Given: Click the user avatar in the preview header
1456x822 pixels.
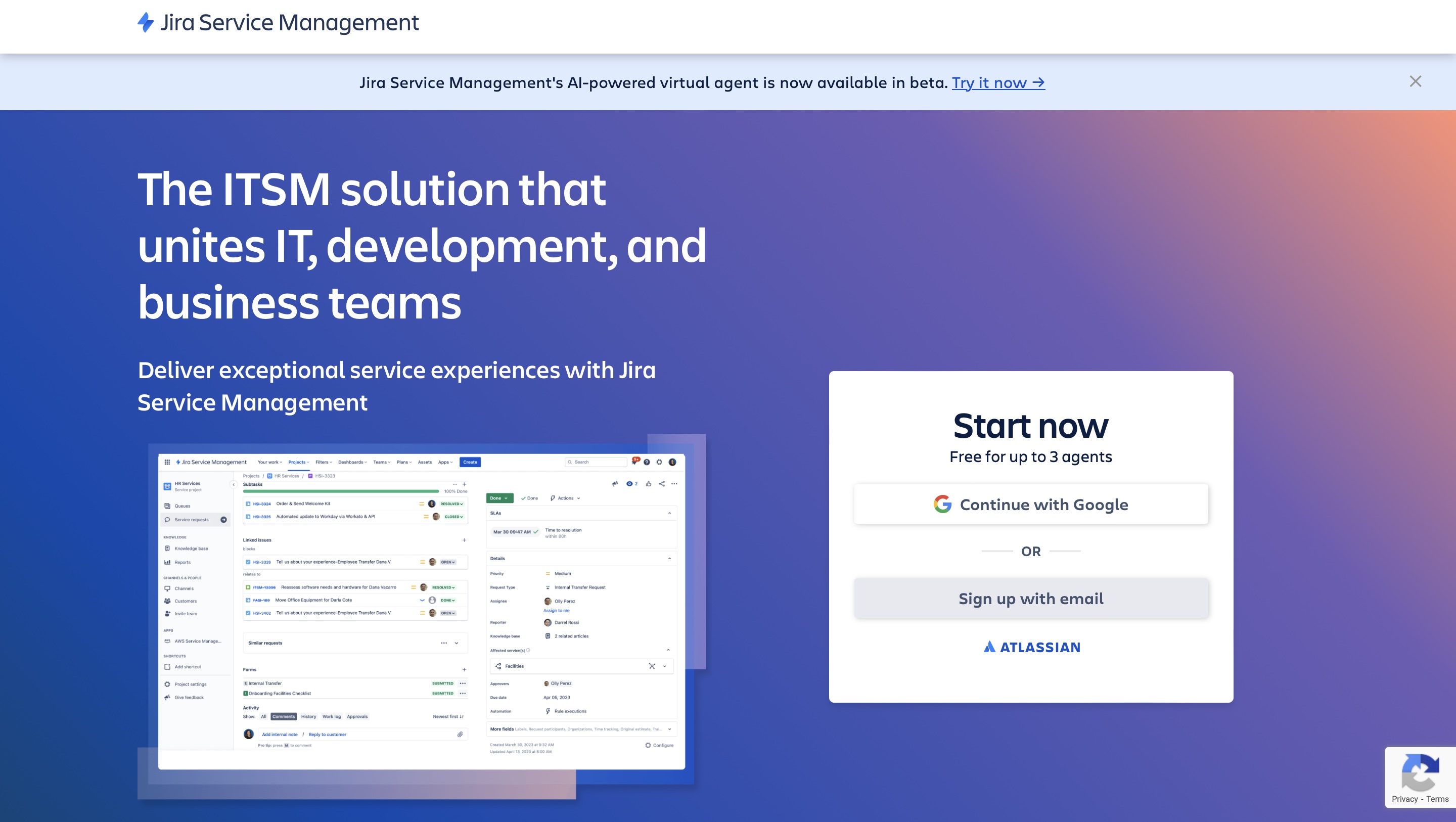Looking at the screenshot, I should pos(672,462).
